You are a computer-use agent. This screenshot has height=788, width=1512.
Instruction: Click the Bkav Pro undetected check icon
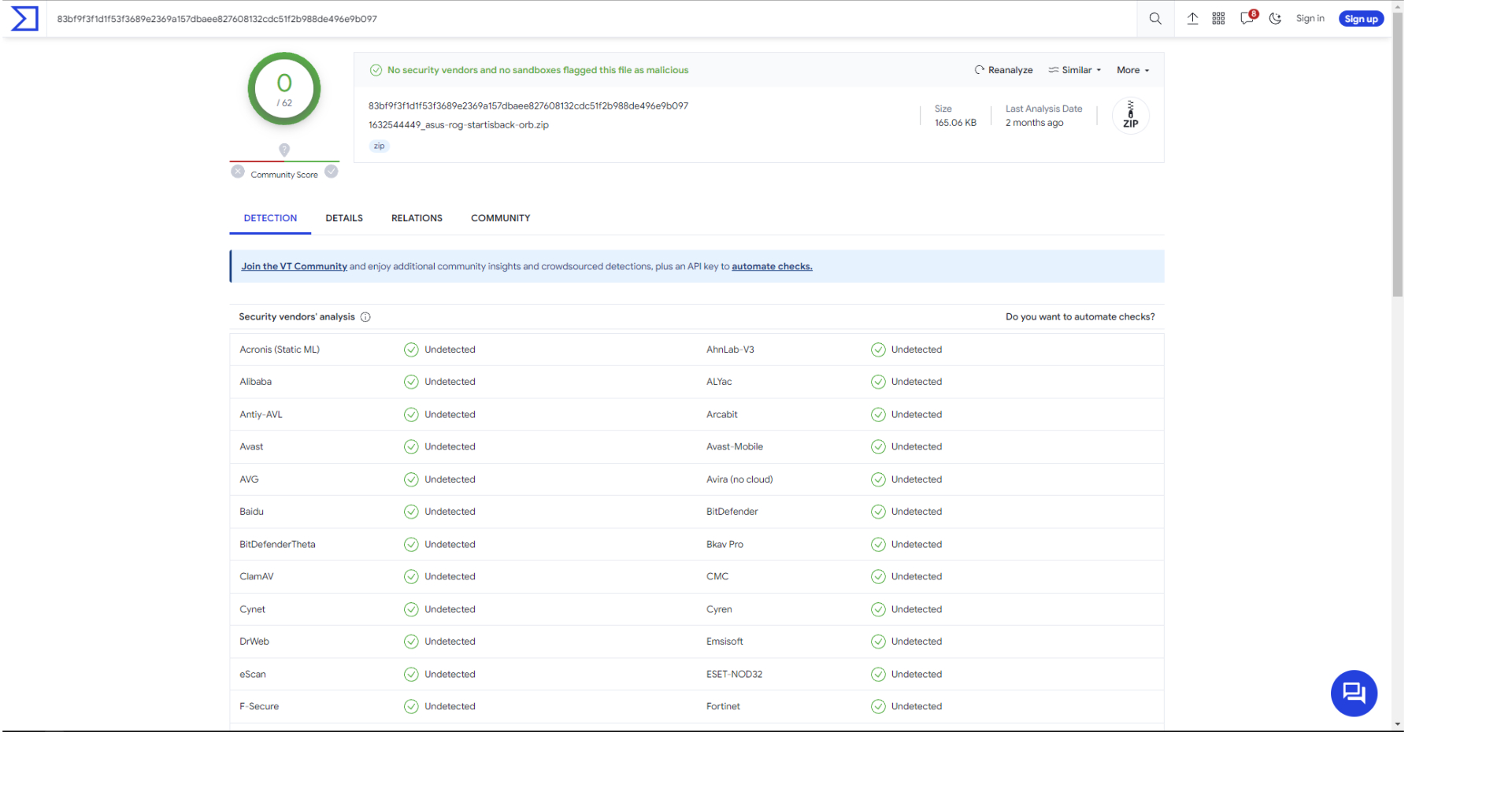click(878, 545)
